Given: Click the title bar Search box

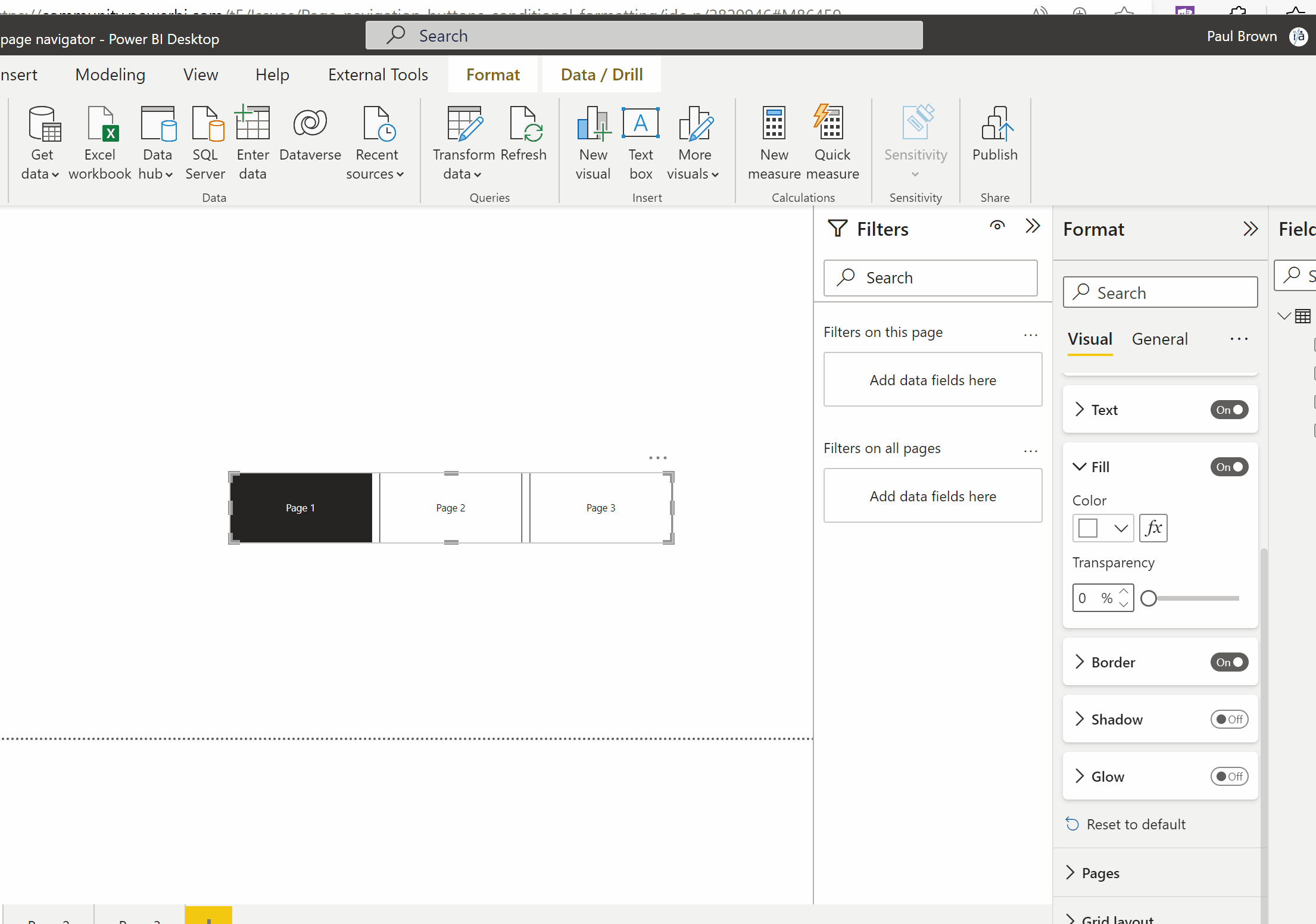Looking at the screenshot, I should tap(644, 36).
